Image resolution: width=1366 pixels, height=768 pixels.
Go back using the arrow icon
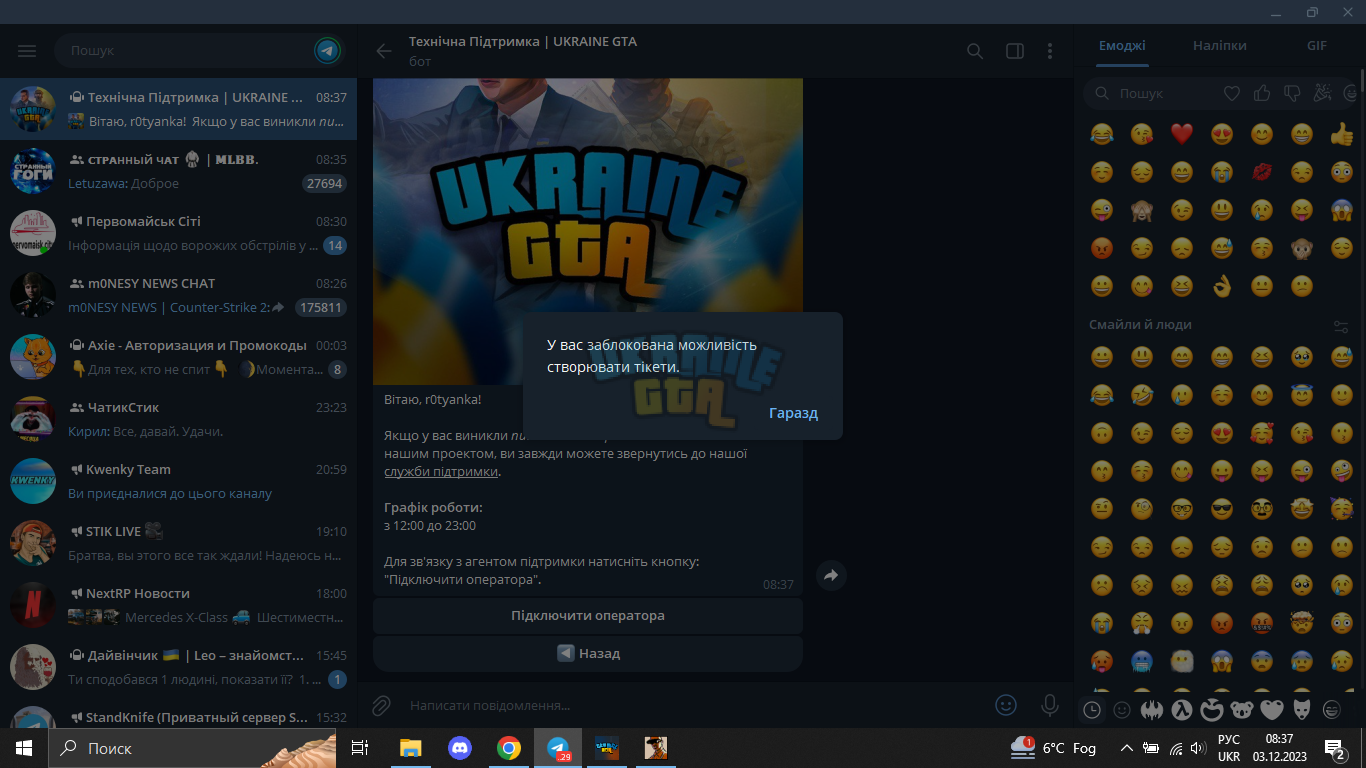(383, 51)
